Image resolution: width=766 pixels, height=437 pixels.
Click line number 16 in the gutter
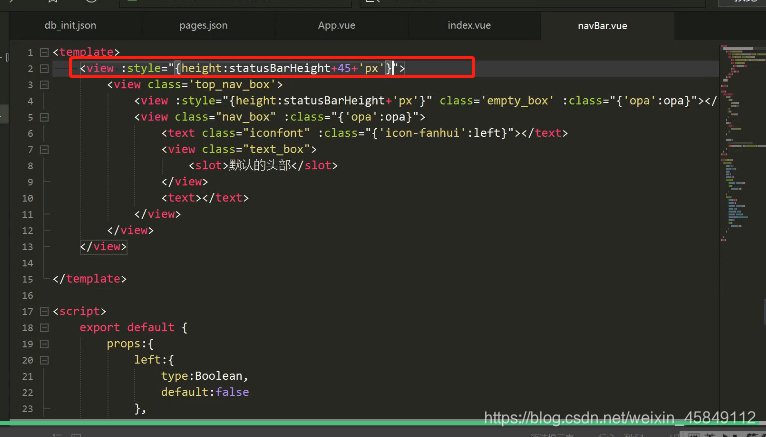coord(28,295)
